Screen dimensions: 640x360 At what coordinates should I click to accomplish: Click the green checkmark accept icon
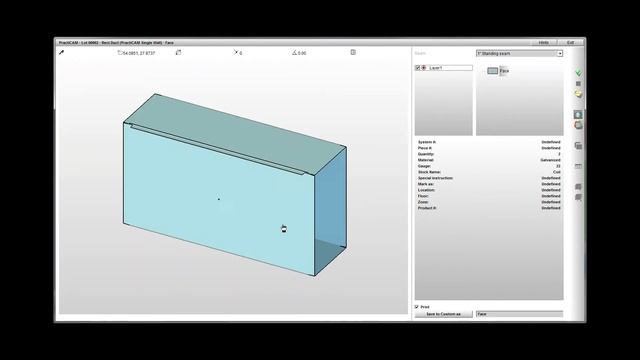[x=578, y=73]
